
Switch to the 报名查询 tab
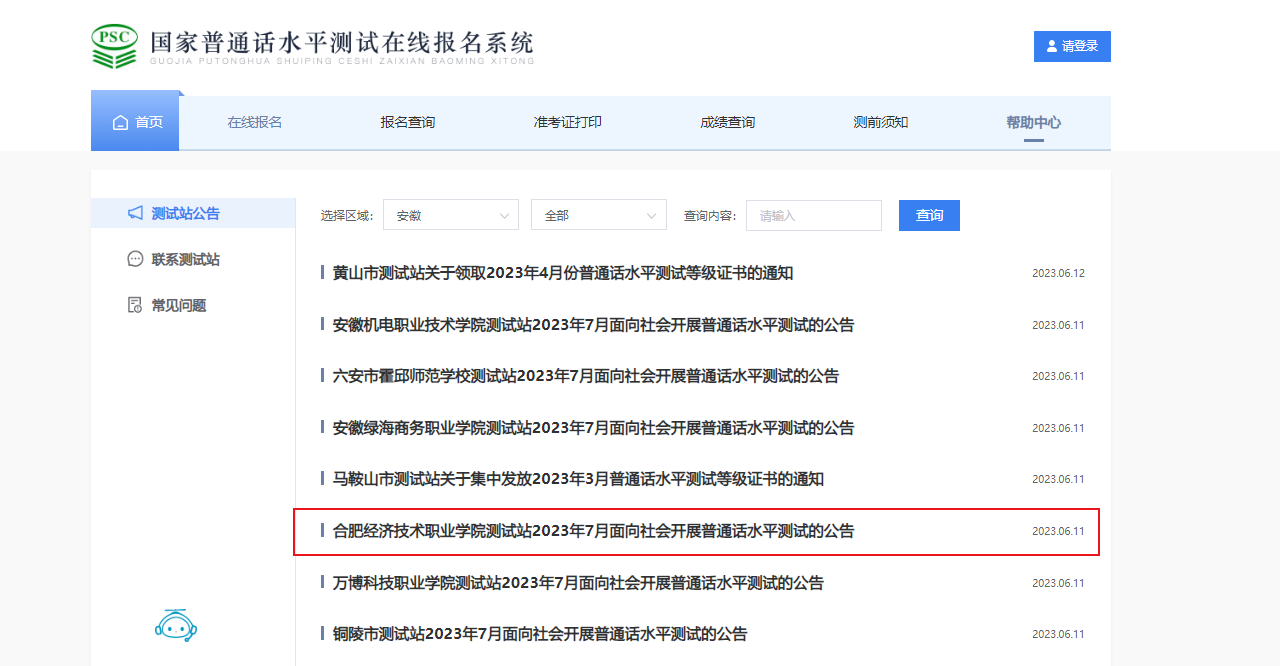pyautogui.click(x=408, y=122)
